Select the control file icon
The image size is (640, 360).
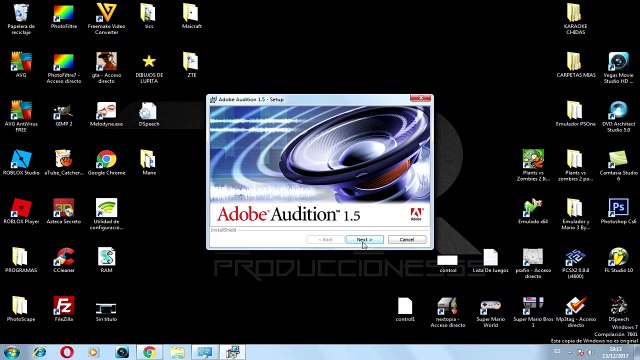[448, 264]
